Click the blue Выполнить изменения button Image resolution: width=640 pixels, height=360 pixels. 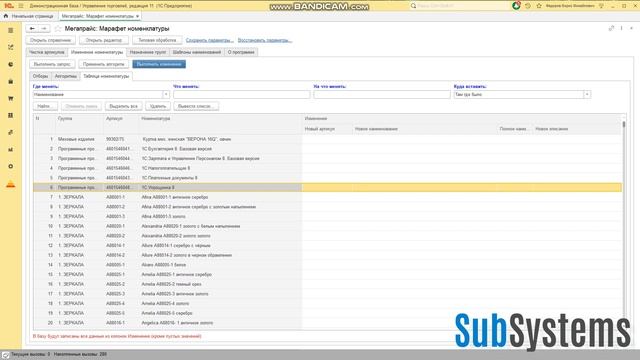pyautogui.click(x=159, y=64)
